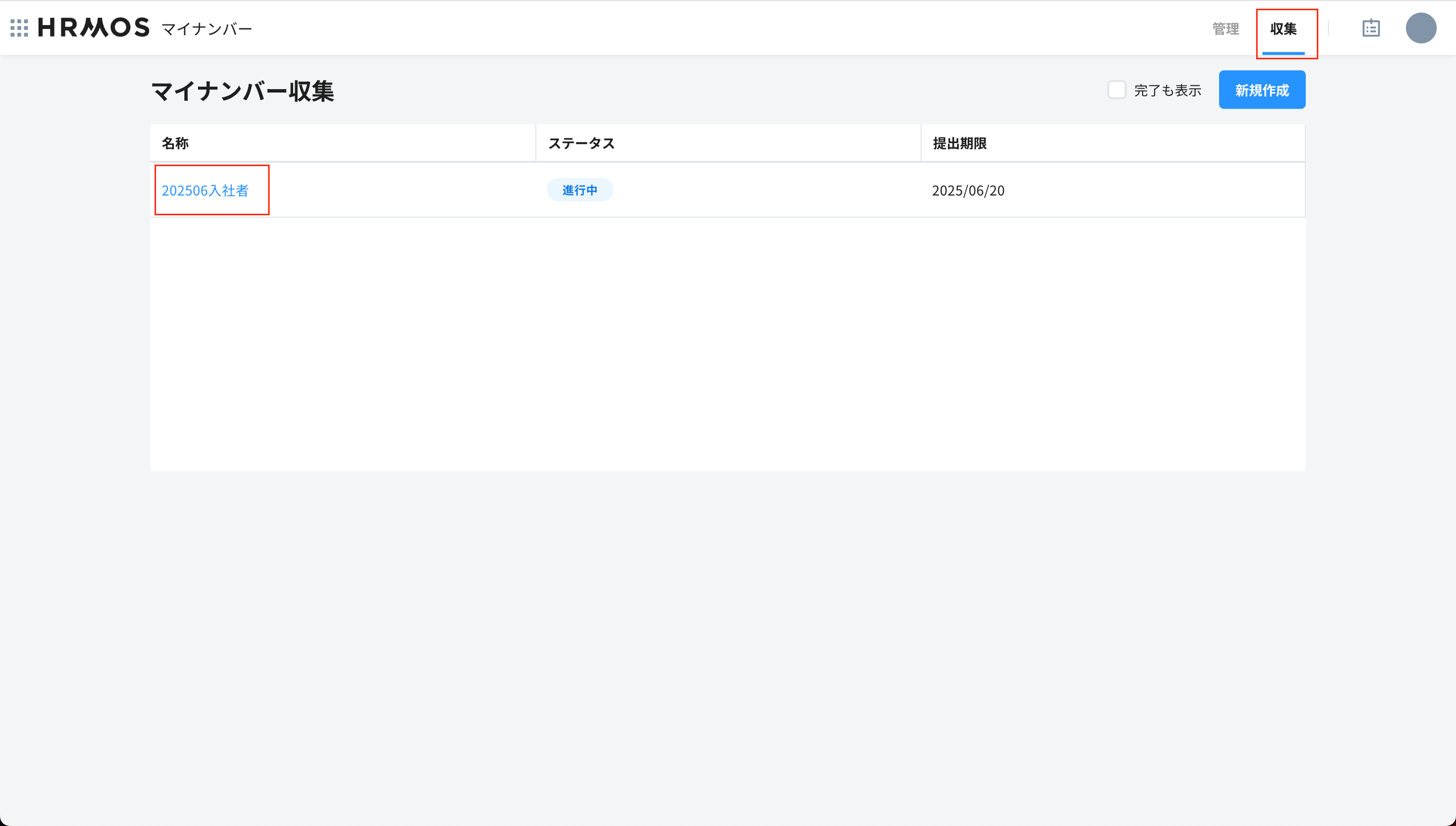Open the list icon beside the avatar
The width and height of the screenshot is (1456, 826).
[1371, 28]
